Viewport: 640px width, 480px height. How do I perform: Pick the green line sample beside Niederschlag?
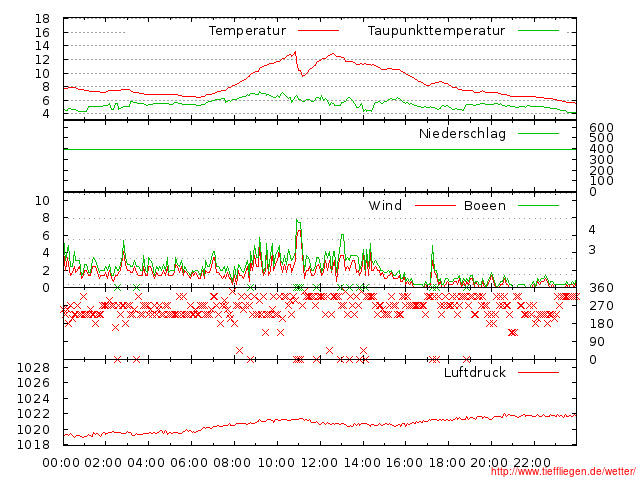click(538, 133)
